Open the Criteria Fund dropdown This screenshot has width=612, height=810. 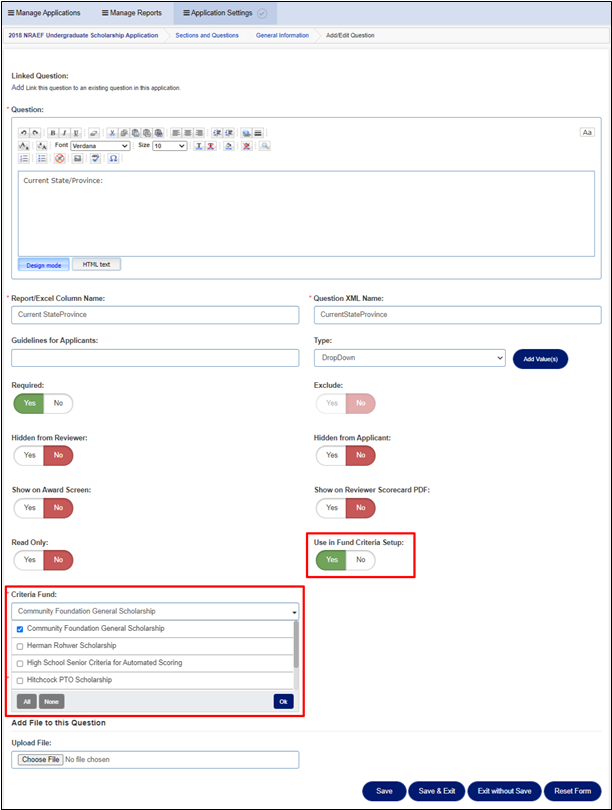[x=155, y=611]
